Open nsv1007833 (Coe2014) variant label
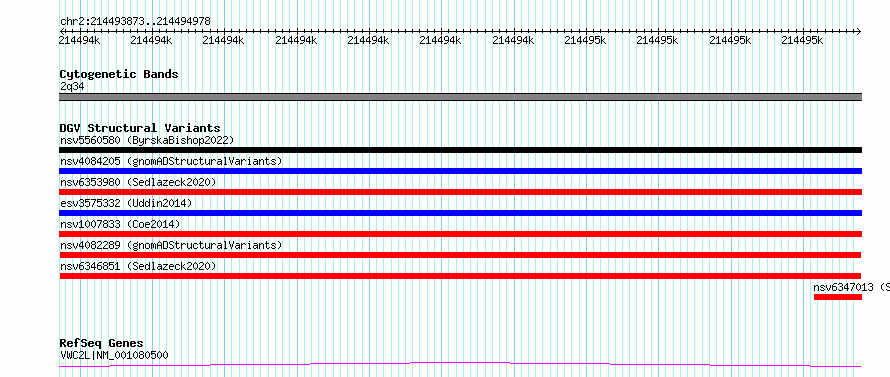The width and height of the screenshot is (890, 377). click(120, 224)
